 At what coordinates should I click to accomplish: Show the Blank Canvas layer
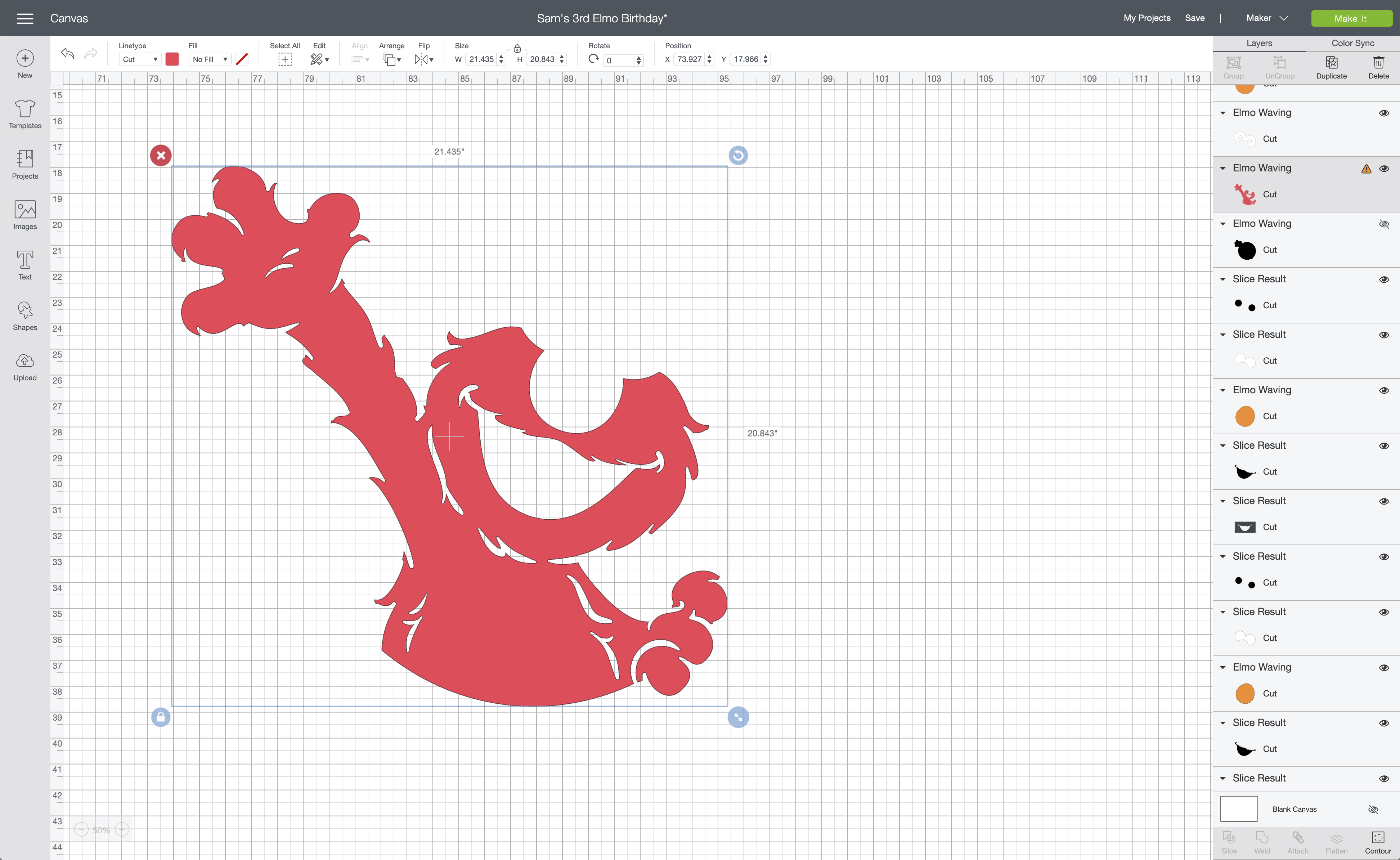click(x=1373, y=809)
